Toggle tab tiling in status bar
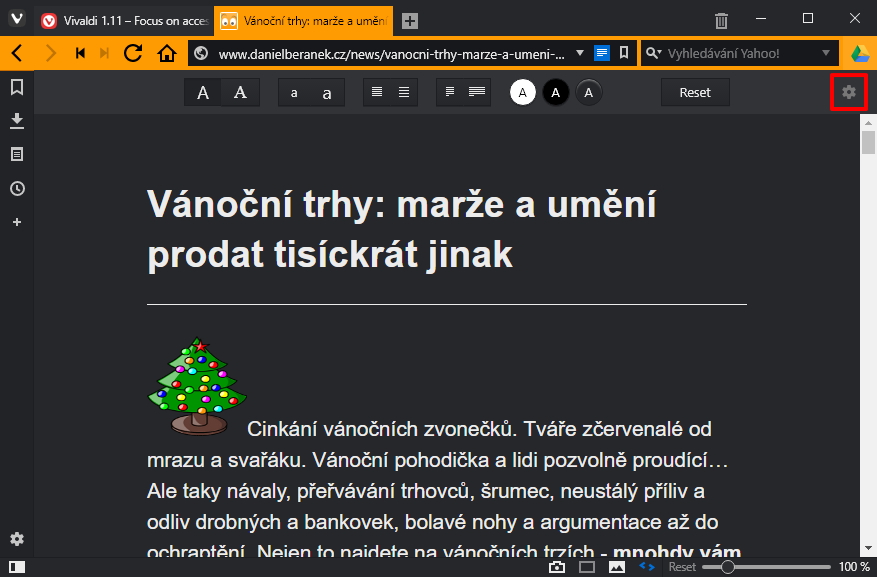Image resolution: width=877 pixels, height=577 pixels. click(x=587, y=567)
